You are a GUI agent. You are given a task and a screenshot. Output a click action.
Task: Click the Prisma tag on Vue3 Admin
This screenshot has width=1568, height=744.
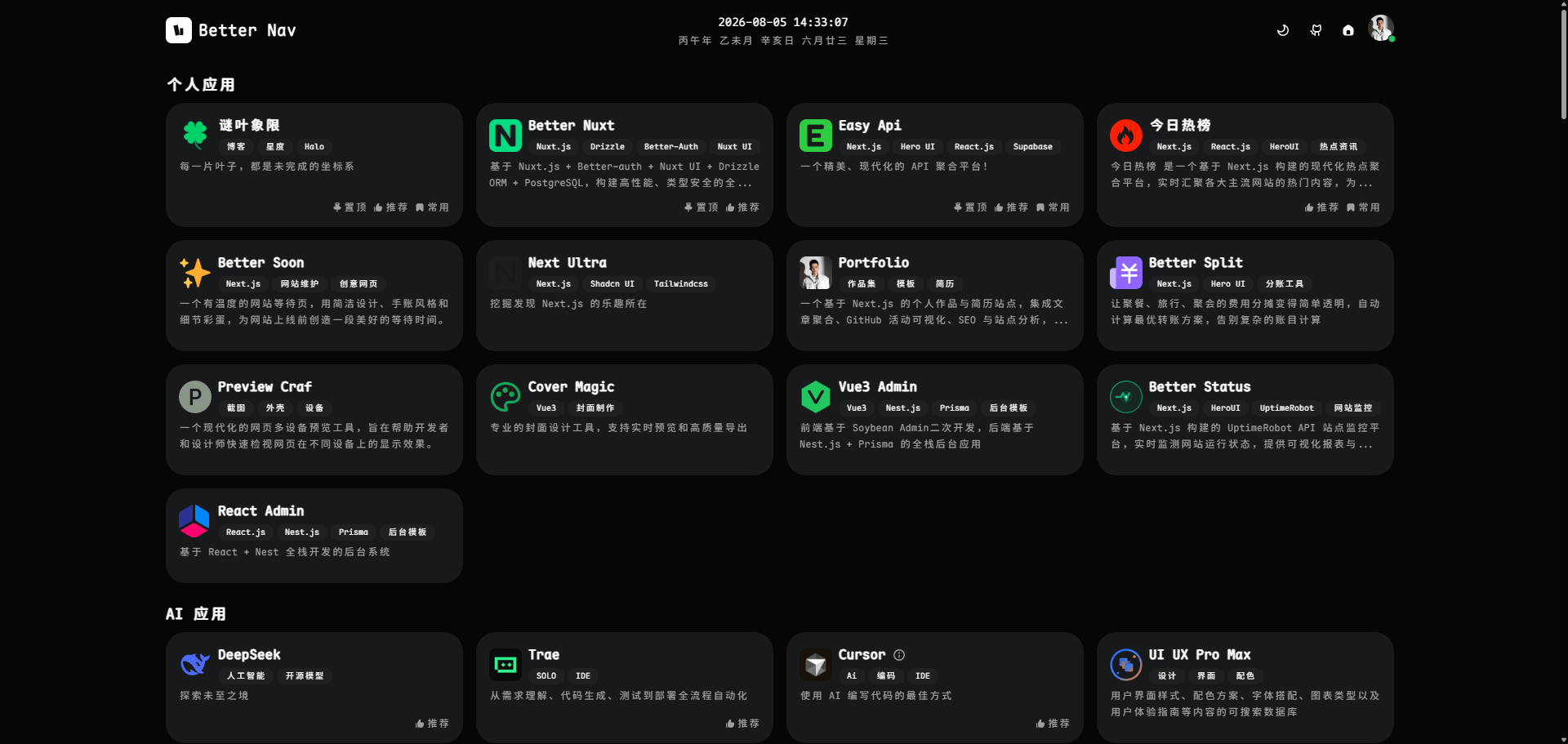(x=955, y=408)
